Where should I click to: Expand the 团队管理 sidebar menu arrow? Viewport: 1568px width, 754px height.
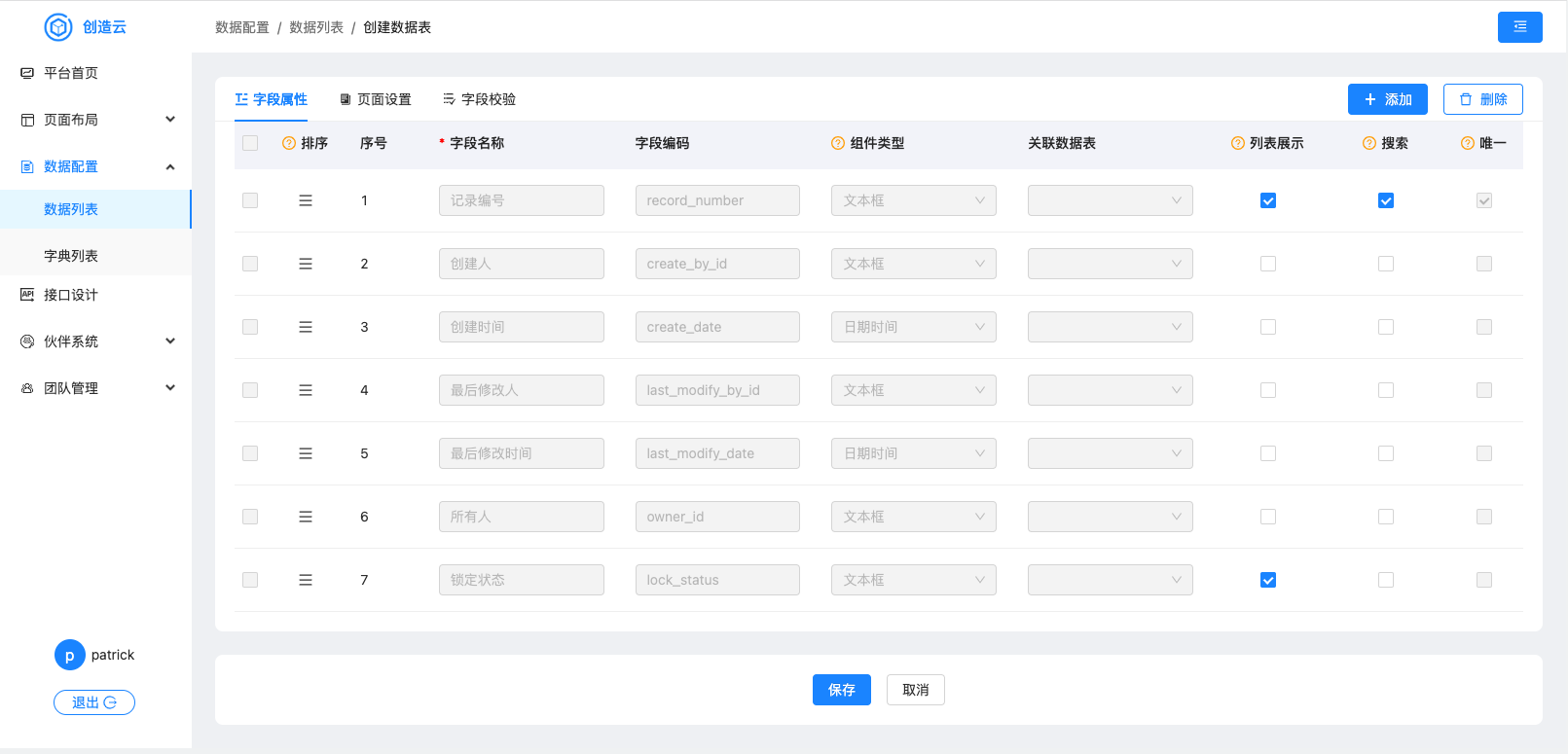click(170, 388)
